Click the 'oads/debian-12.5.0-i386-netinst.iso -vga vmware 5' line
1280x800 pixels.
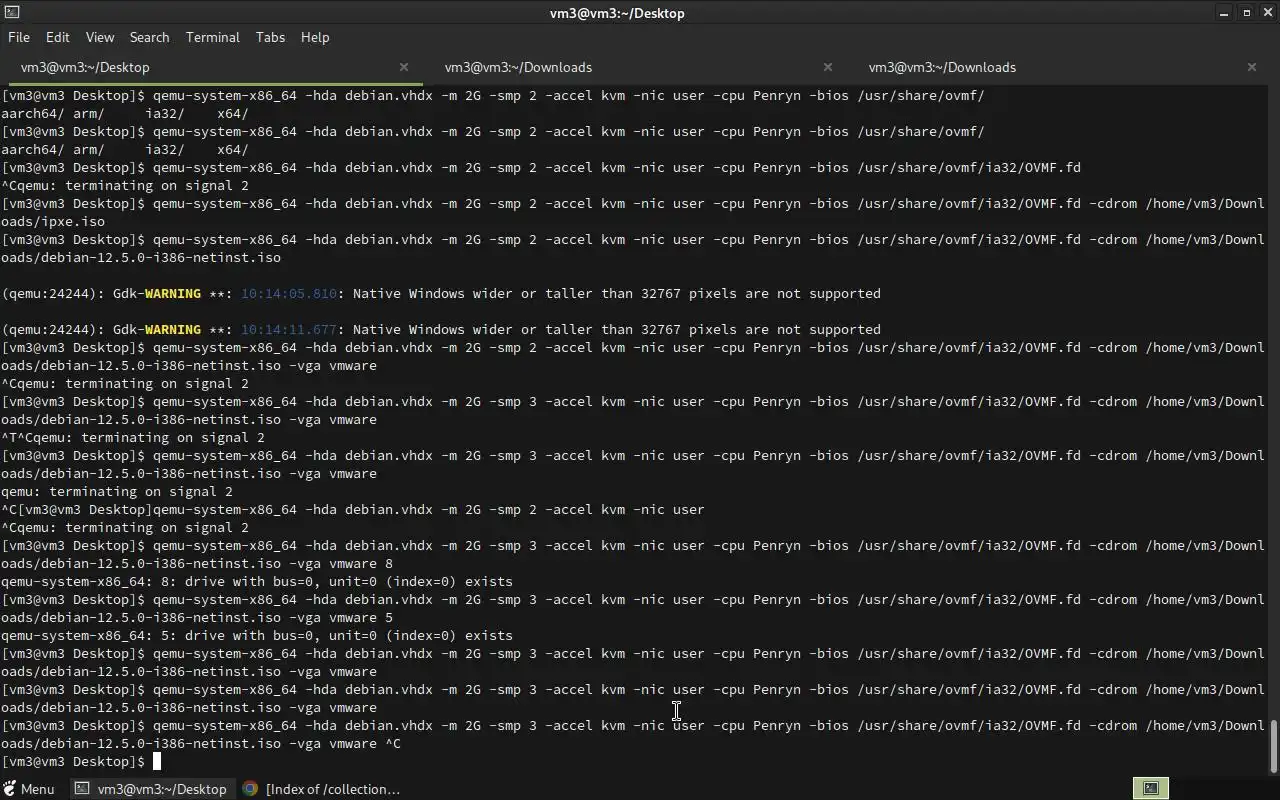coord(197,617)
